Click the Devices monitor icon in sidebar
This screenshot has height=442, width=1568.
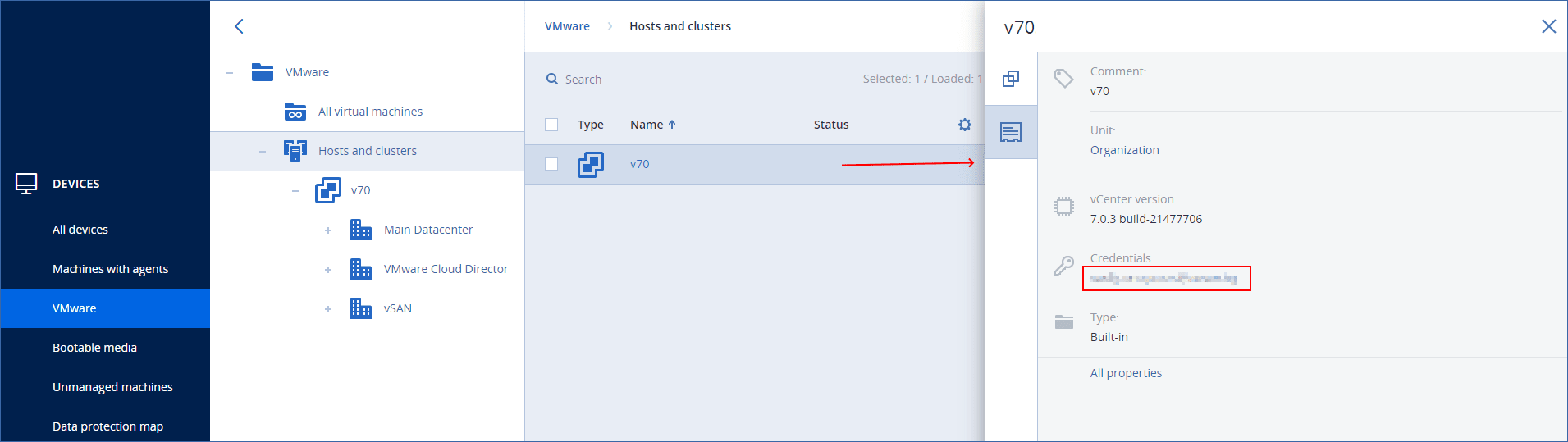click(26, 184)
